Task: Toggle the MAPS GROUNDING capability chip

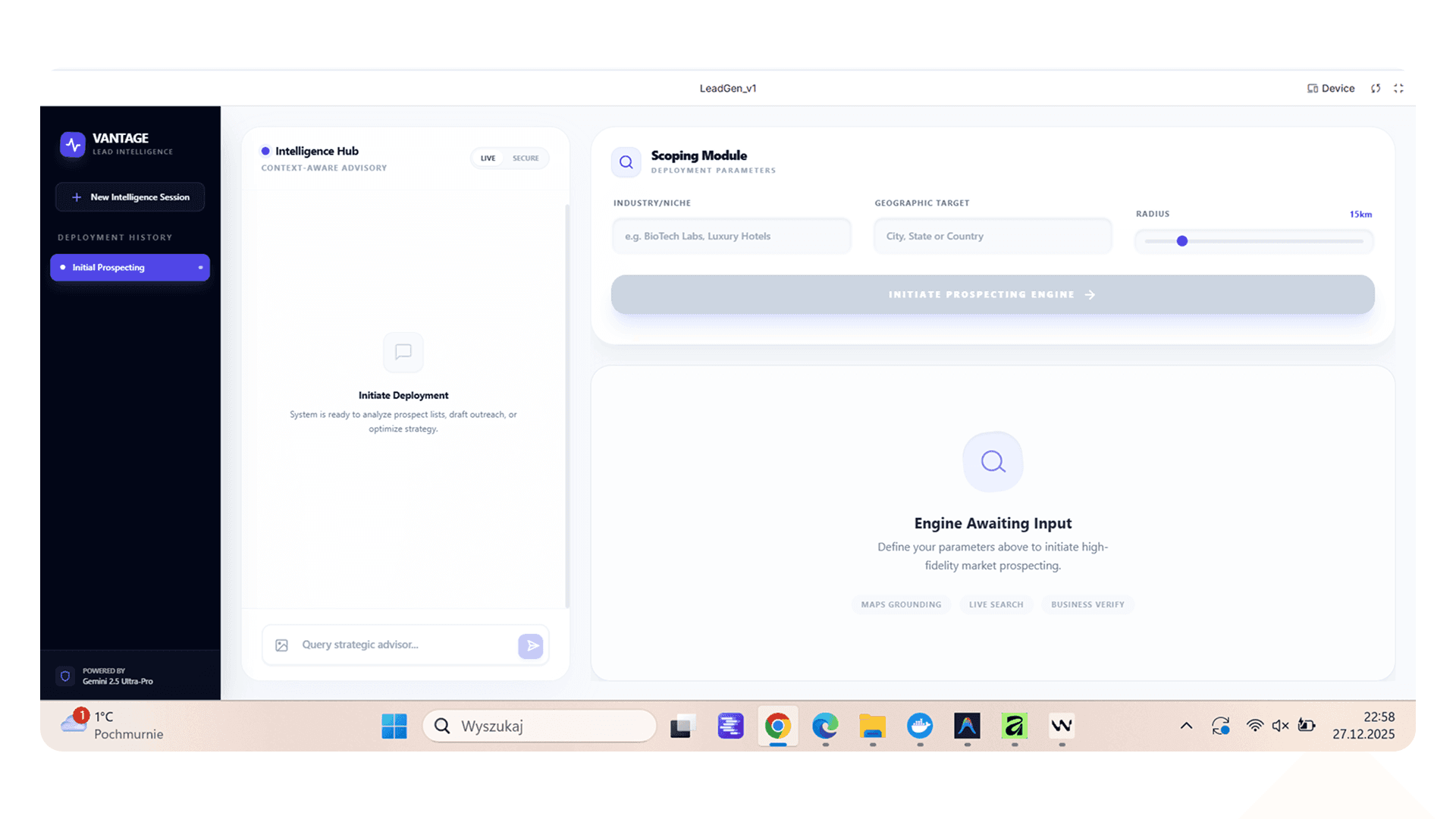Action: (x=901, y=604)
